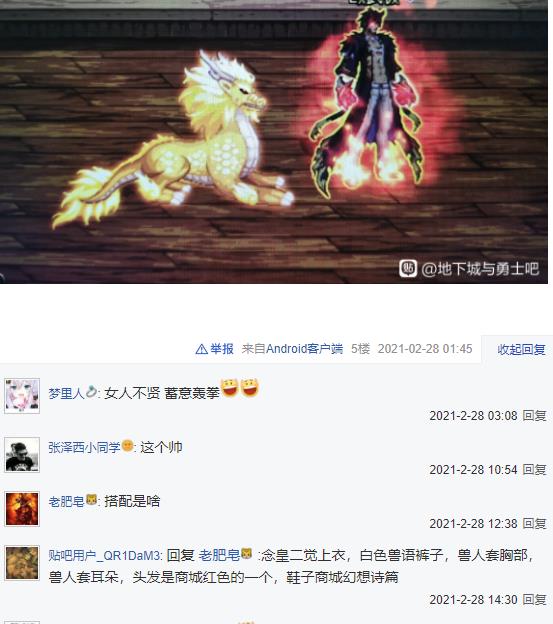Open 老肥皂 fiery avatar picture
Image resolution: width=553 pixels, height=624 pixels.
point(22,509)
